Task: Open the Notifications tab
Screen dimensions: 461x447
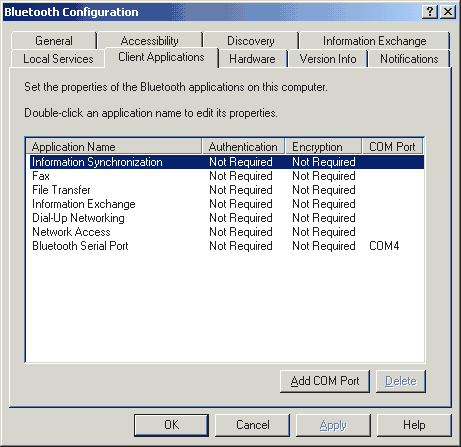Action: (x=409, y=59)
